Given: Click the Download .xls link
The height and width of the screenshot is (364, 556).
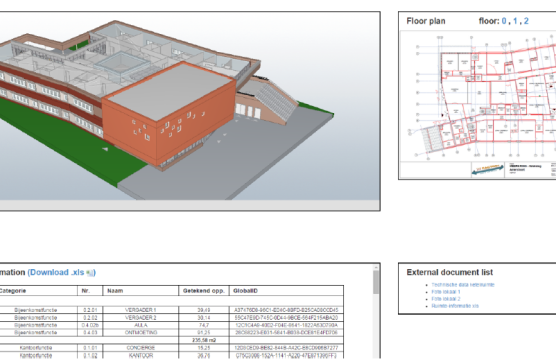Looking at the screenshot, I should point(57,272).
